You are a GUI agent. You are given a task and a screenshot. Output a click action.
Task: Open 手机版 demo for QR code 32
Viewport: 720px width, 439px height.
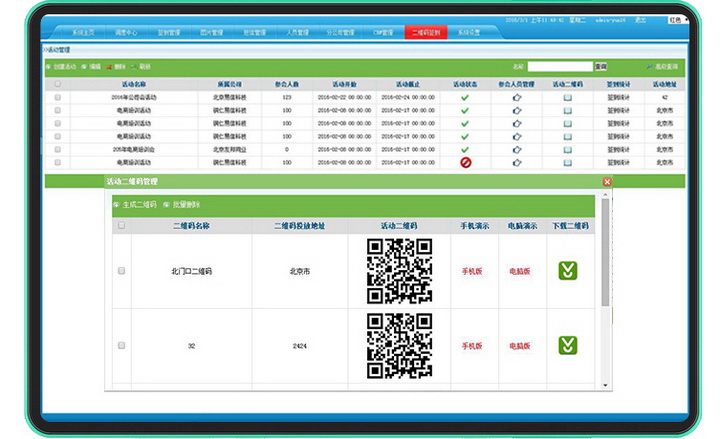pyautogui.click(x=472, y=346)
